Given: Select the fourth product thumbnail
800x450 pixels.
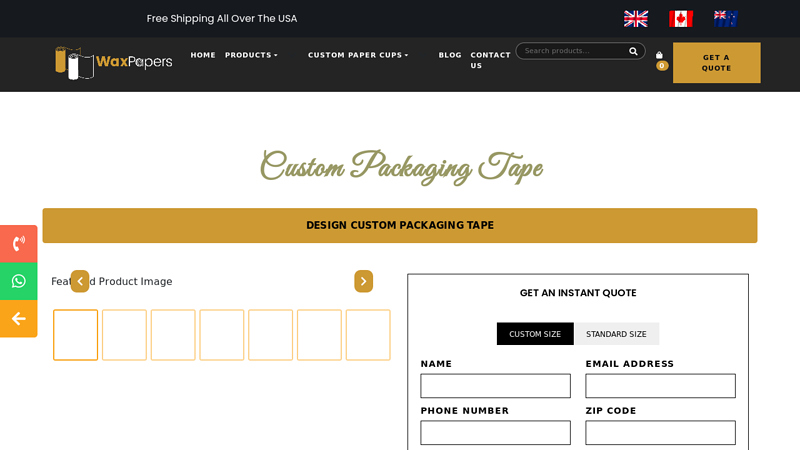Looking at the screenshot, I should tap(222, 335).
